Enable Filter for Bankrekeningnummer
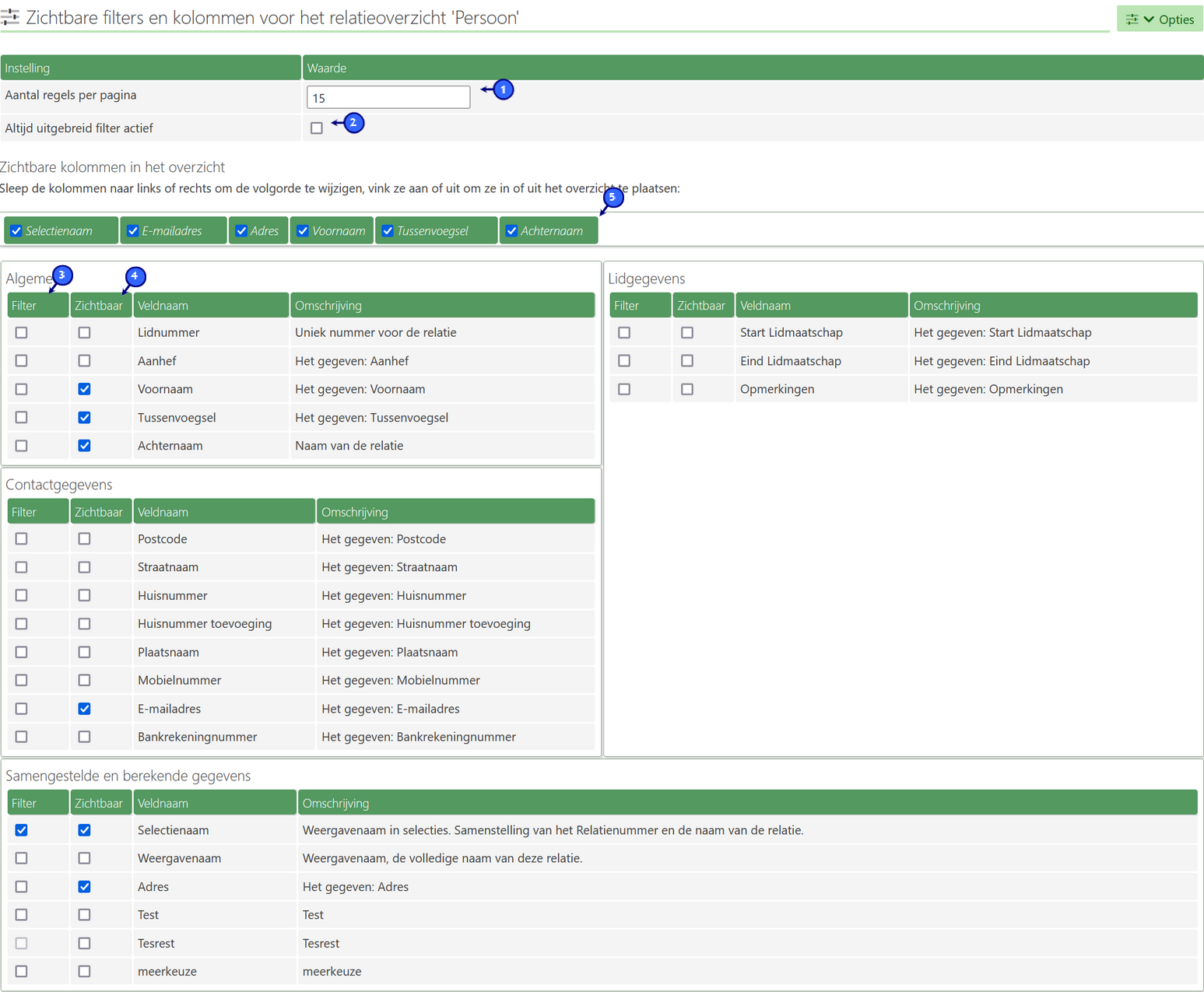 22,737
